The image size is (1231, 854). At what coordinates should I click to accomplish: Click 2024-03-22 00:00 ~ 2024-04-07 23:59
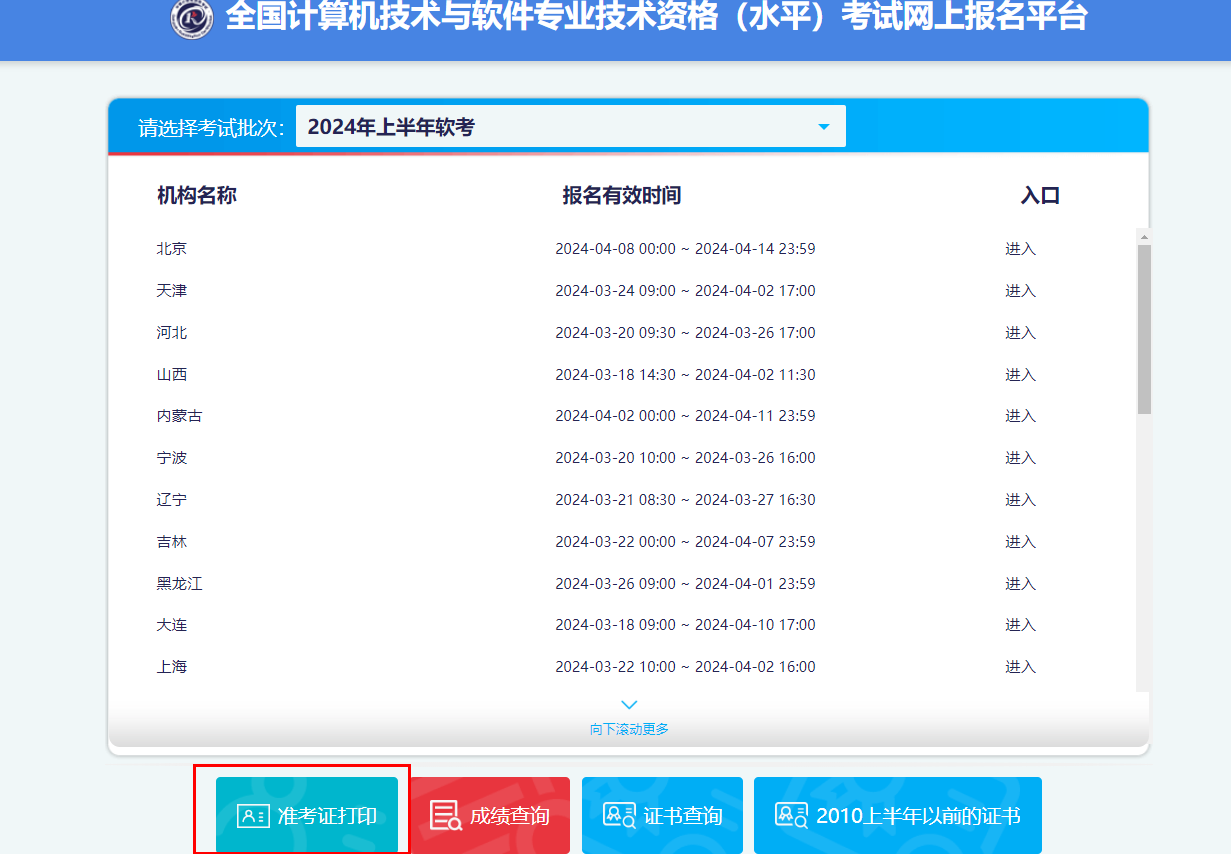[x=685, y=542]
